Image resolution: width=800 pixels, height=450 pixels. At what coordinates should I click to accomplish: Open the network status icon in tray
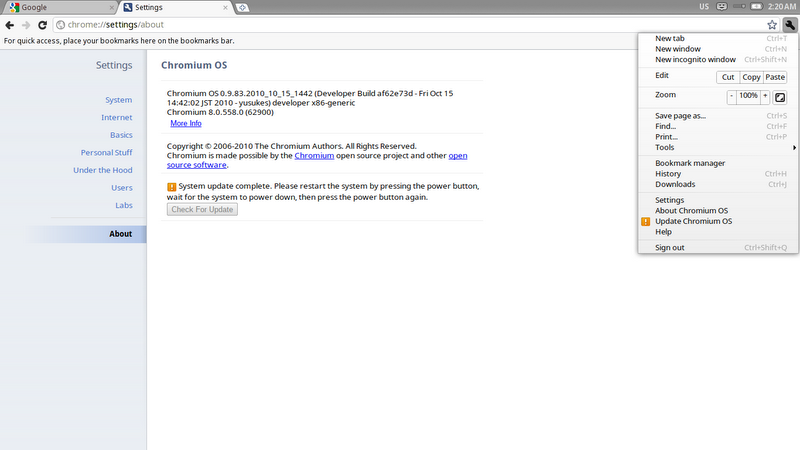739,7
